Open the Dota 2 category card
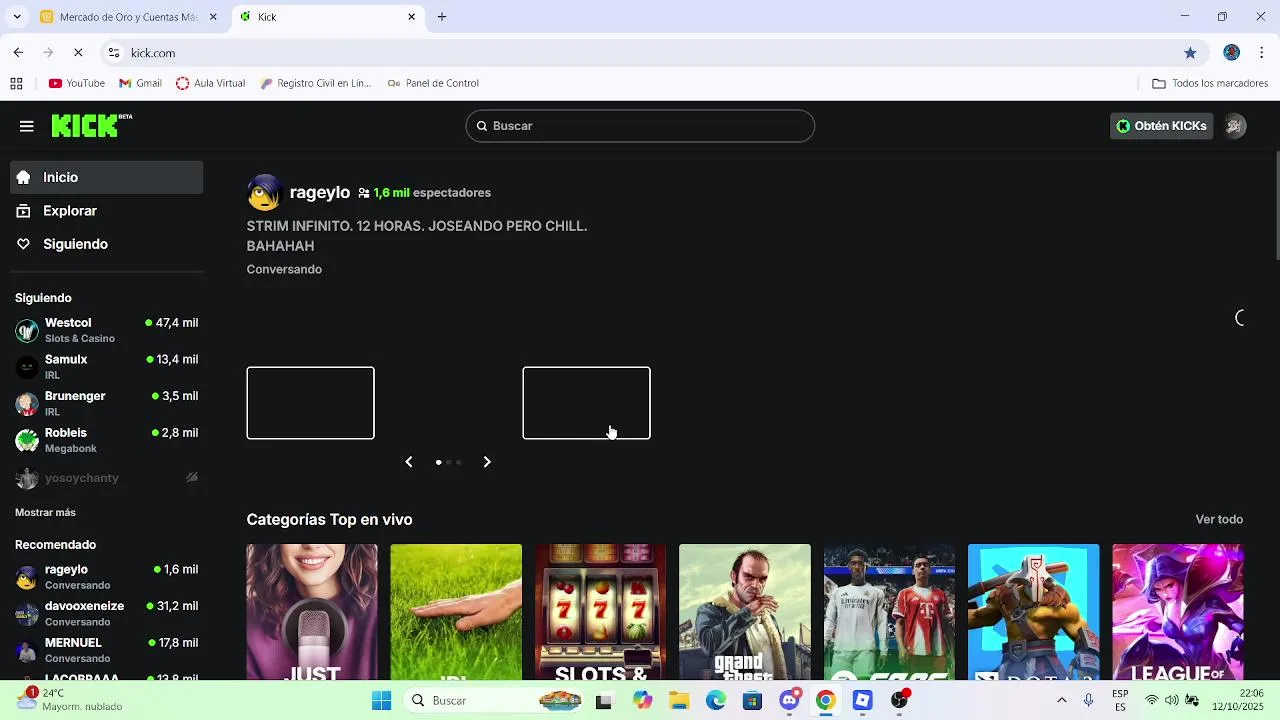The height and width of the screenshot is (720, 1280). [x=1033, y=612]
